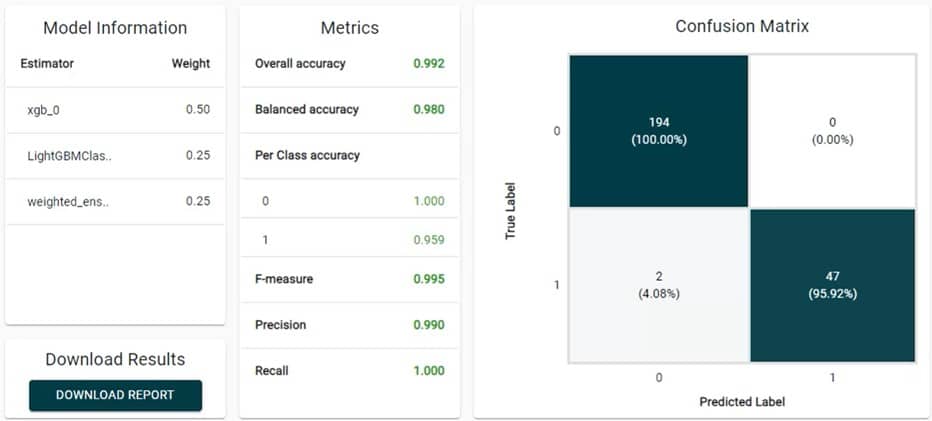Click the false positive cell showing 0
This screenshot has height=421, width=932.
pos(832,130)
